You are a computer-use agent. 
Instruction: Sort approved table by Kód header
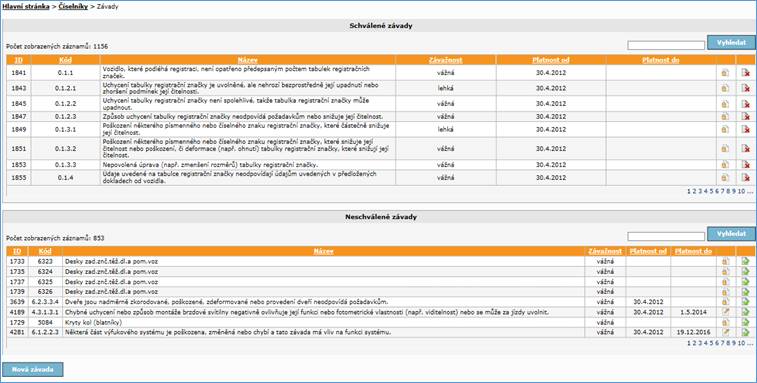(x=66, y=60)
